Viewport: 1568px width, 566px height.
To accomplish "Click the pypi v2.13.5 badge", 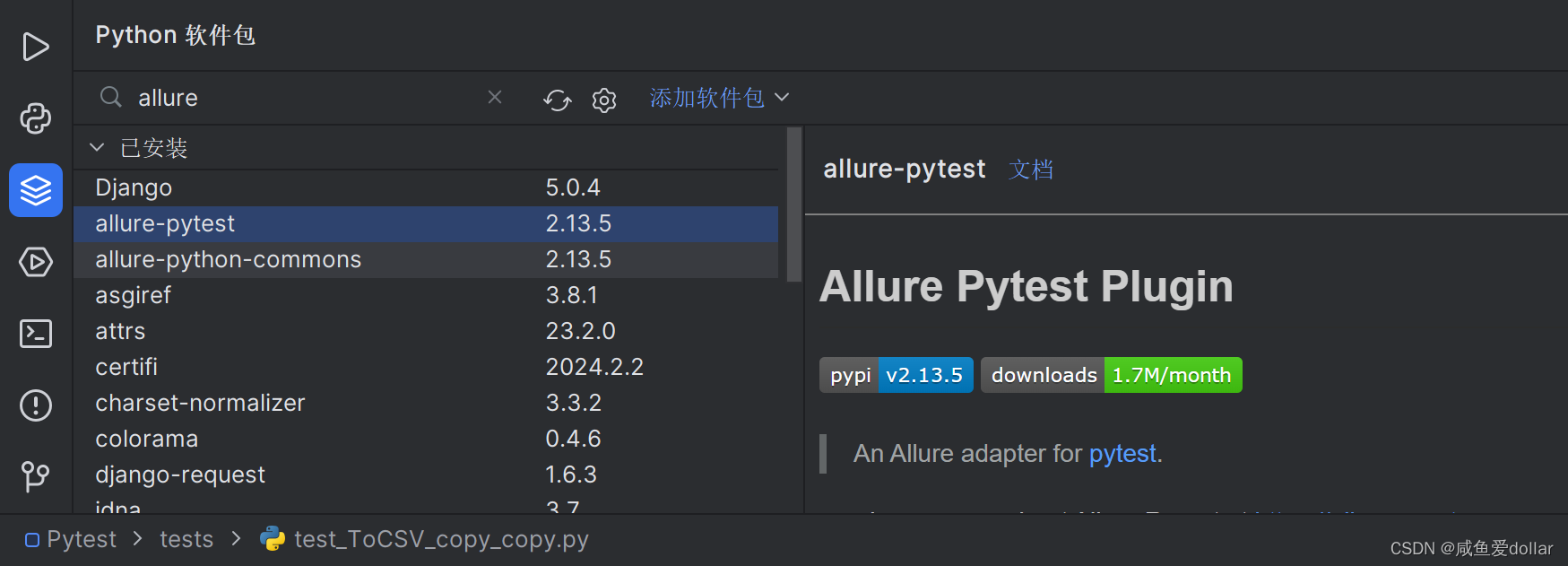I will (x=897, y=375).
